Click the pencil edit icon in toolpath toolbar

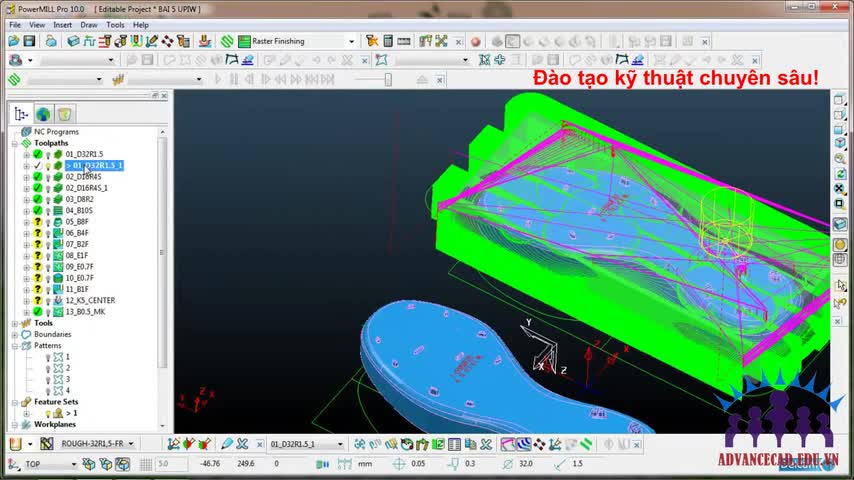coord(227,444)
